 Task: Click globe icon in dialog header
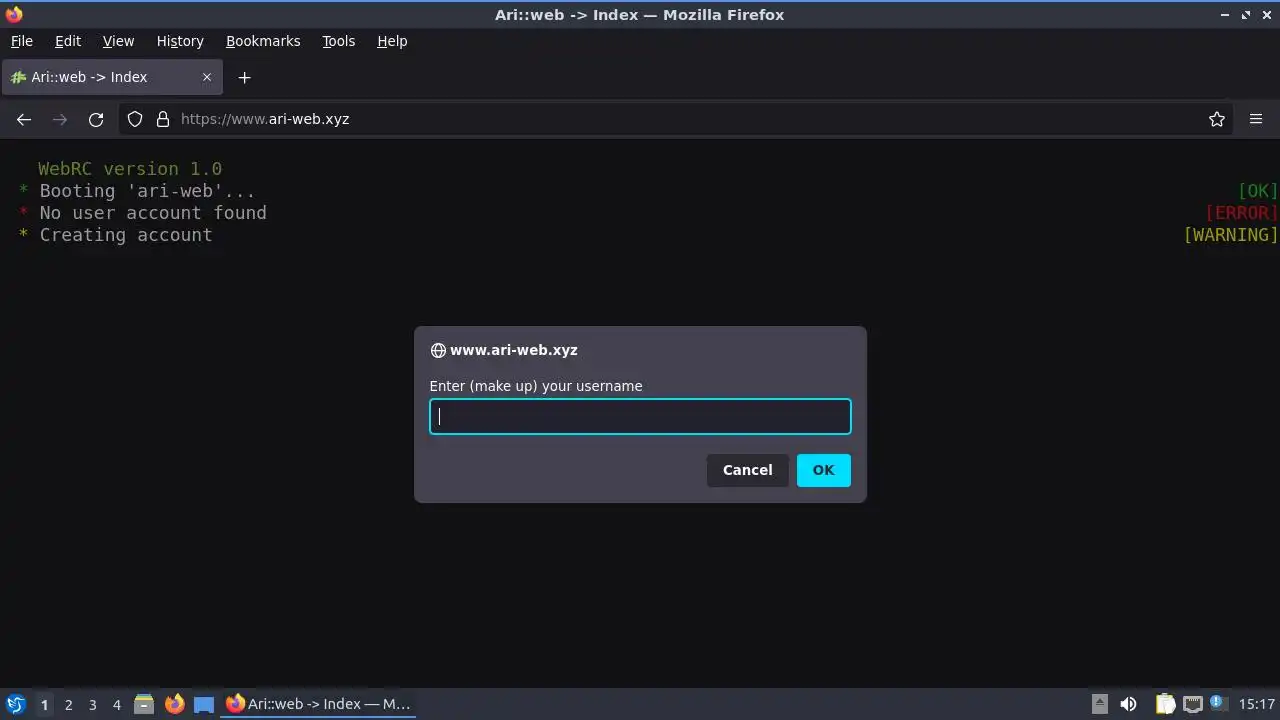(438, 350)
